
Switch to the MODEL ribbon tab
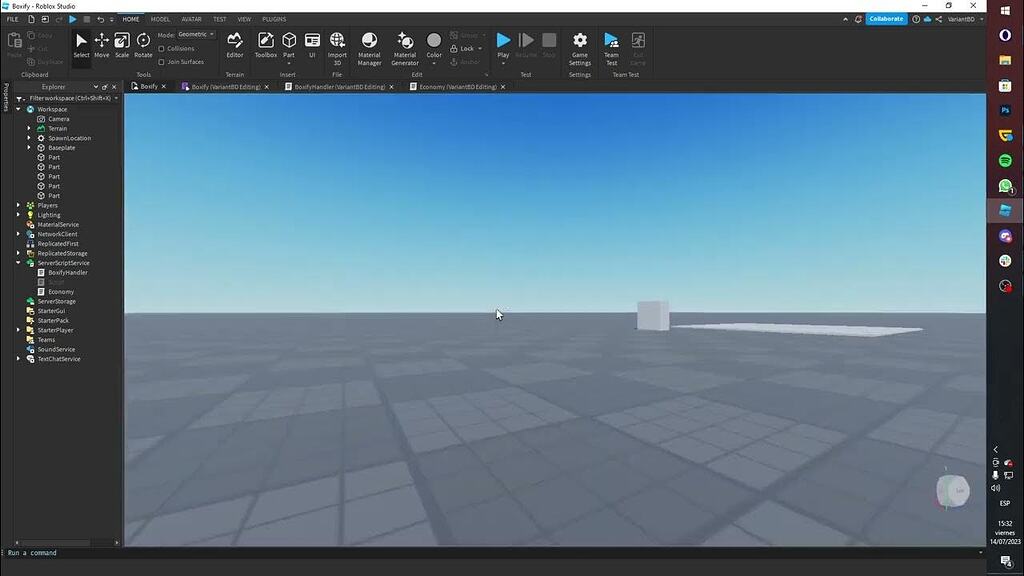tap(160, 18)
